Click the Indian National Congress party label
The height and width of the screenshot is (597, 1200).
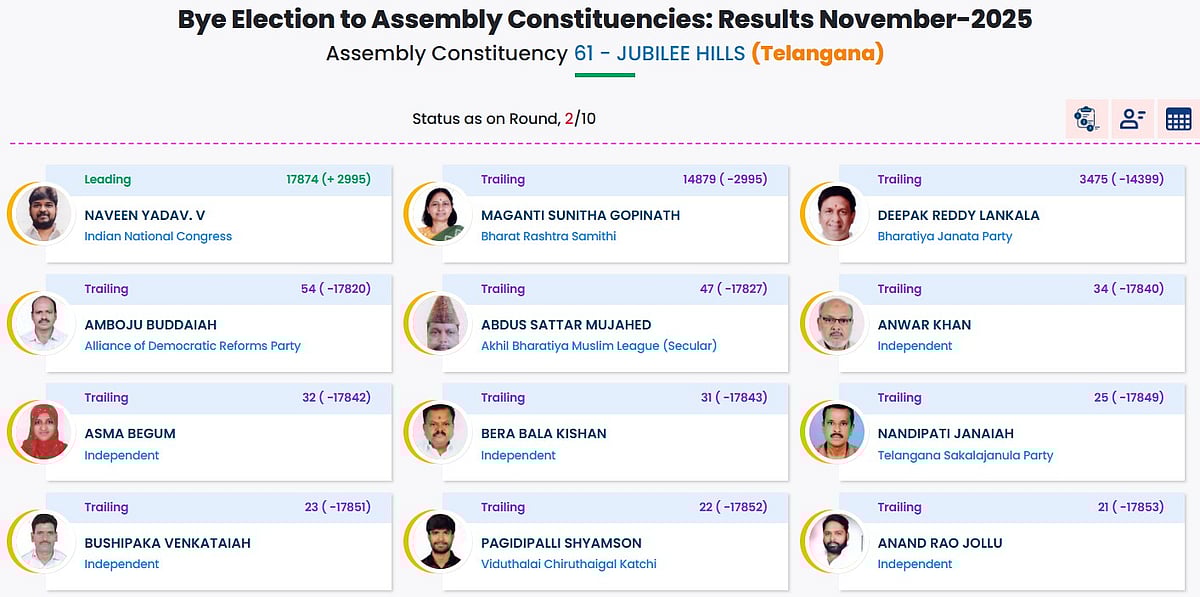(x=158, y=237)
